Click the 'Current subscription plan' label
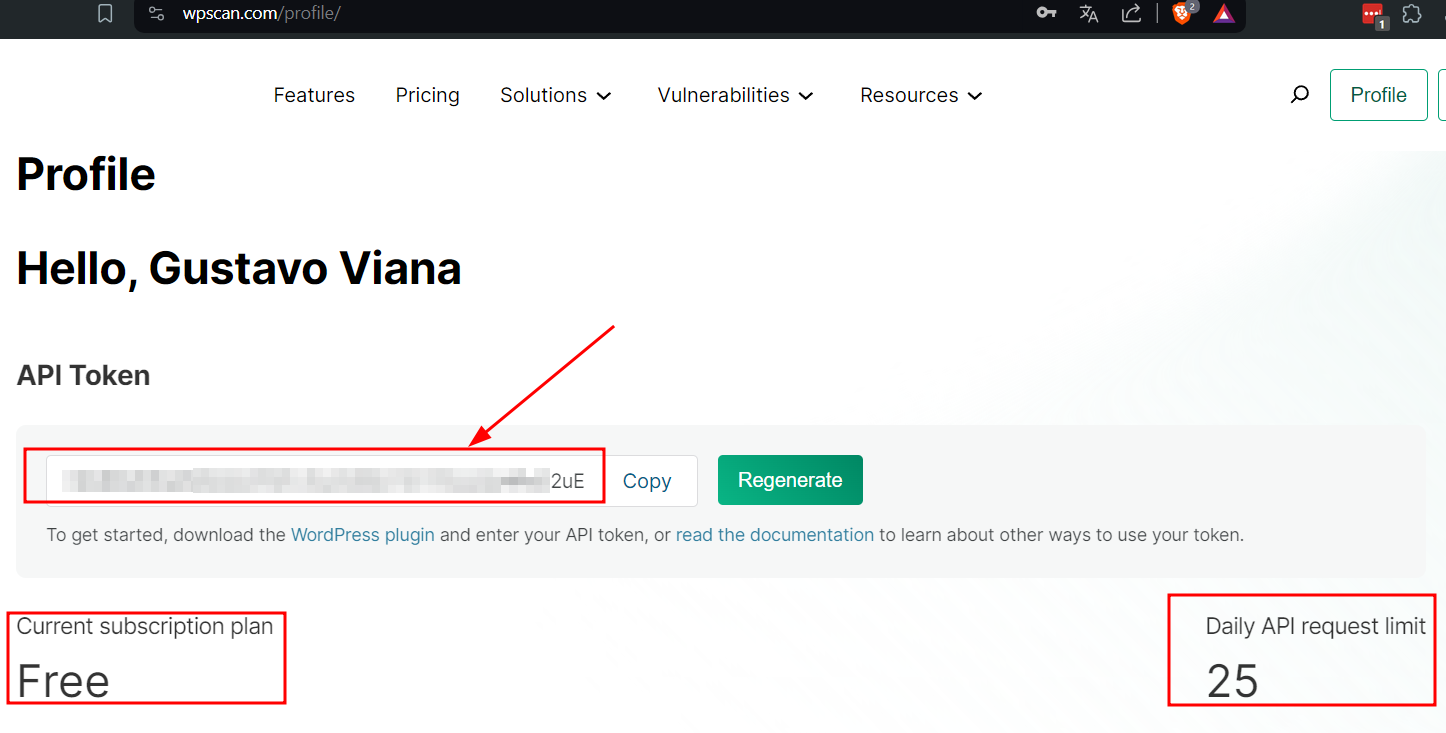 click(x=145, y=627)
